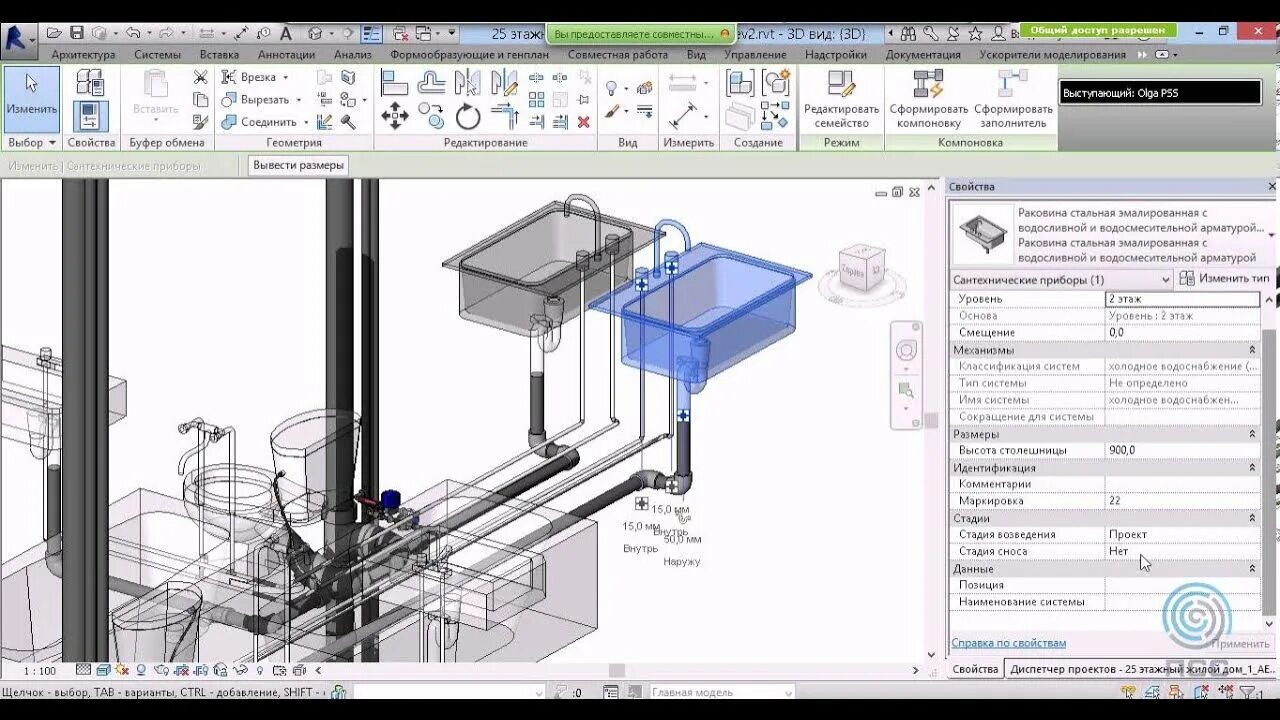Toggle reveal hidden elements lightbulb in view bar
Viewport: 1280px width, 720px height.
[259, 670]
